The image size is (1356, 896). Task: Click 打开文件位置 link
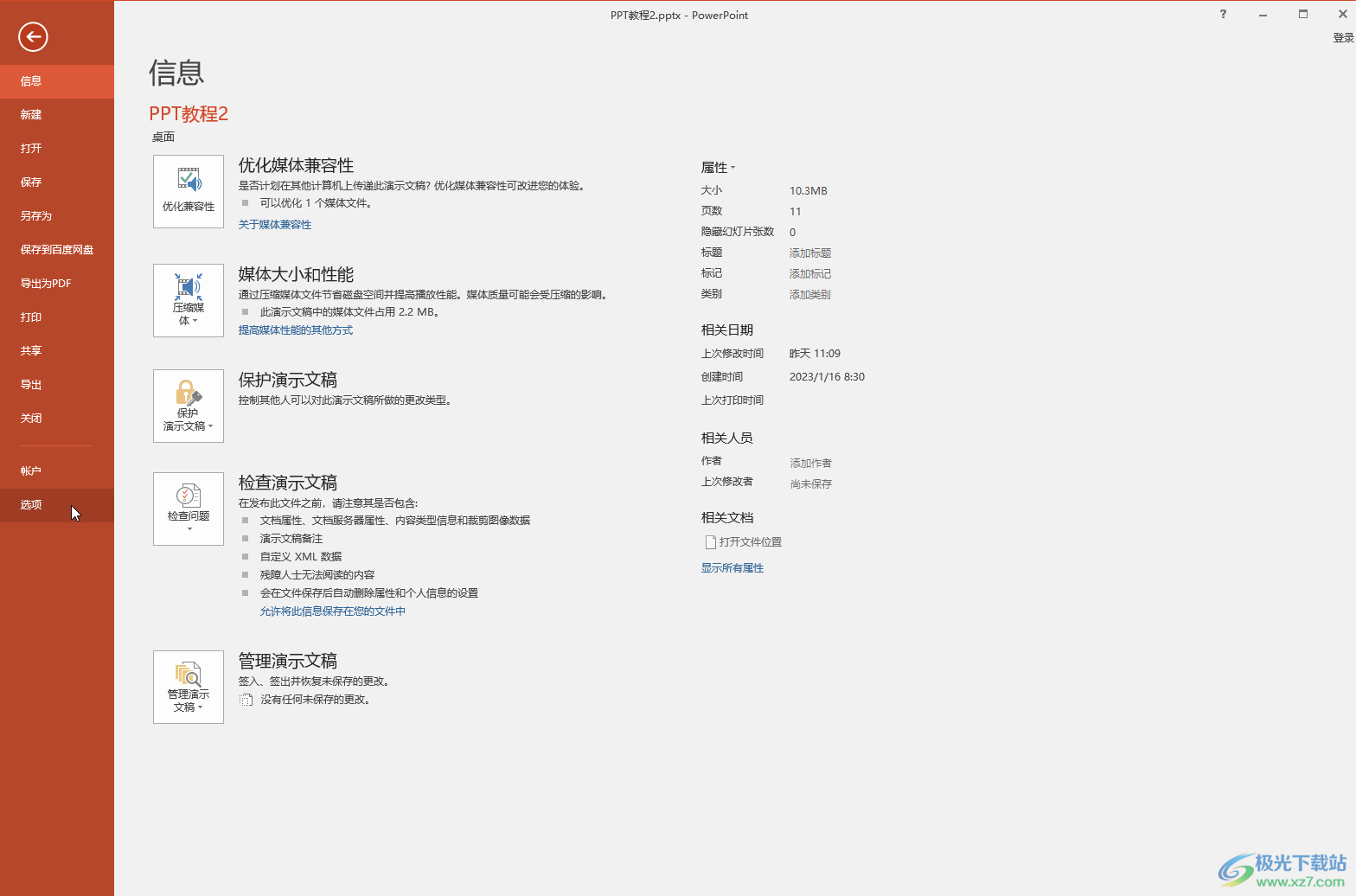click(744, 542)
